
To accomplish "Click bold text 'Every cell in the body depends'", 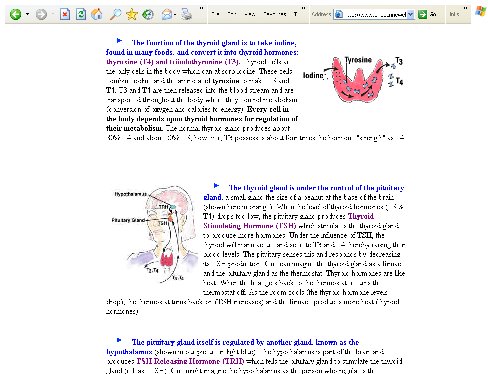I will (x=202, y=114).
